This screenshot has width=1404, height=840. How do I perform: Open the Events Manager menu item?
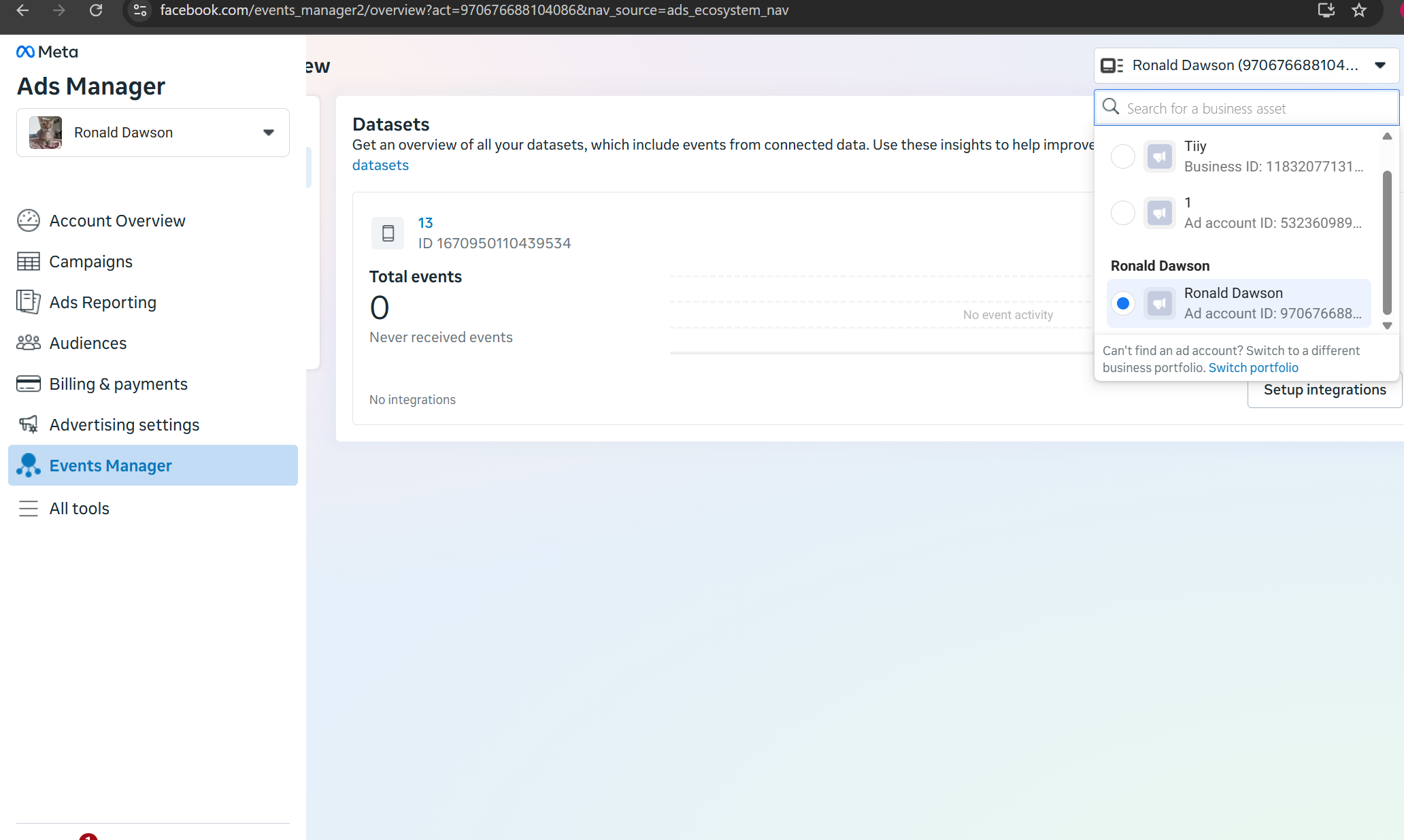(x=111, y=466)
